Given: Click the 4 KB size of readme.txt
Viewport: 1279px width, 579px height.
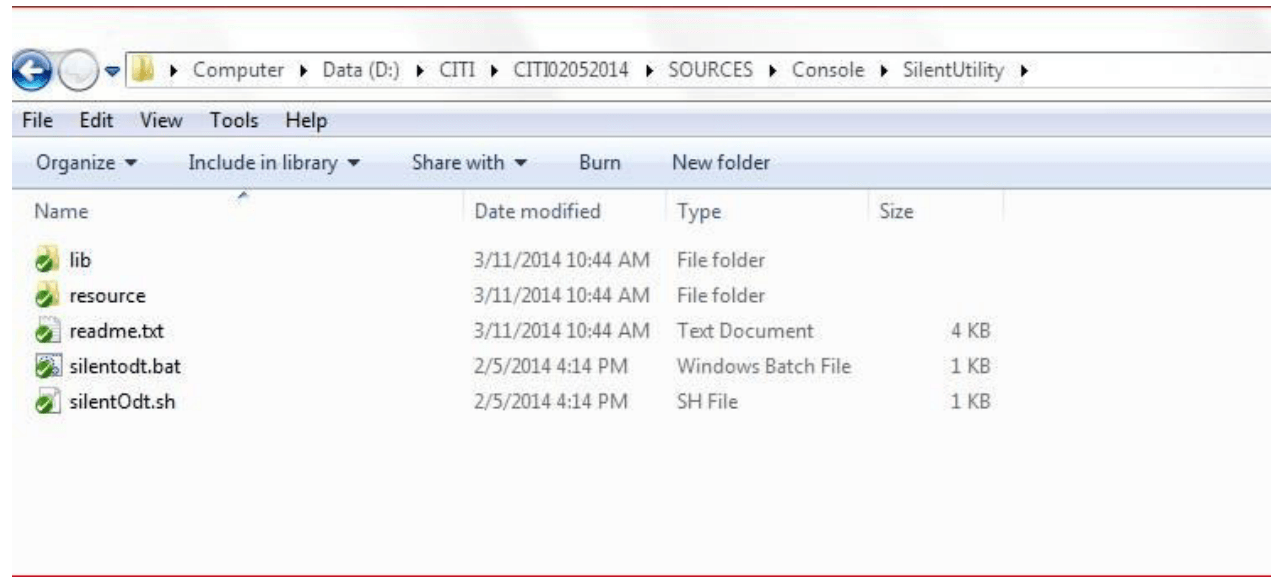Looking at the screenshot, I should tap(970, 331).
